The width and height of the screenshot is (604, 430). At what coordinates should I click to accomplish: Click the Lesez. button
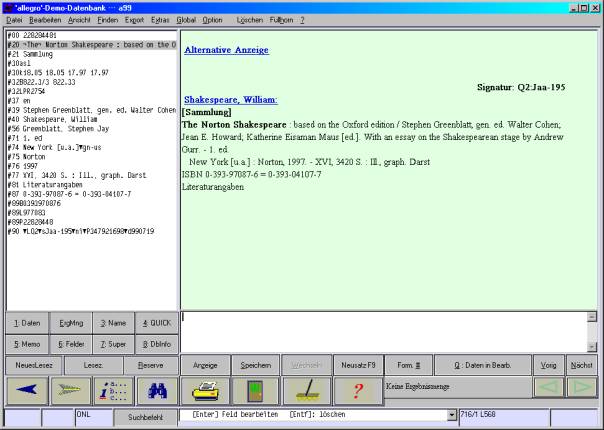point(93,365)
